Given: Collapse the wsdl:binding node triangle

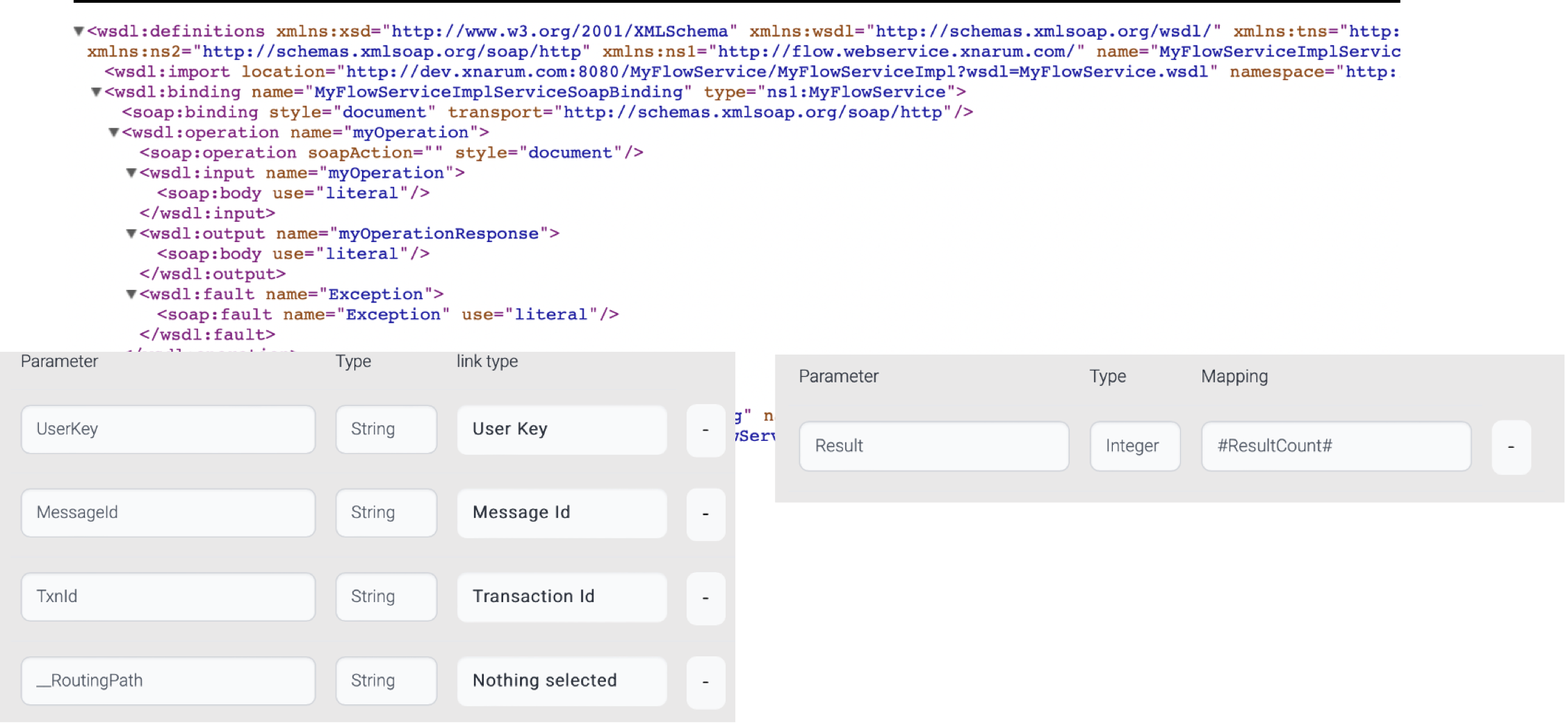Looking at the screenshot, I should pyautogui.click(x=97, y=92).
